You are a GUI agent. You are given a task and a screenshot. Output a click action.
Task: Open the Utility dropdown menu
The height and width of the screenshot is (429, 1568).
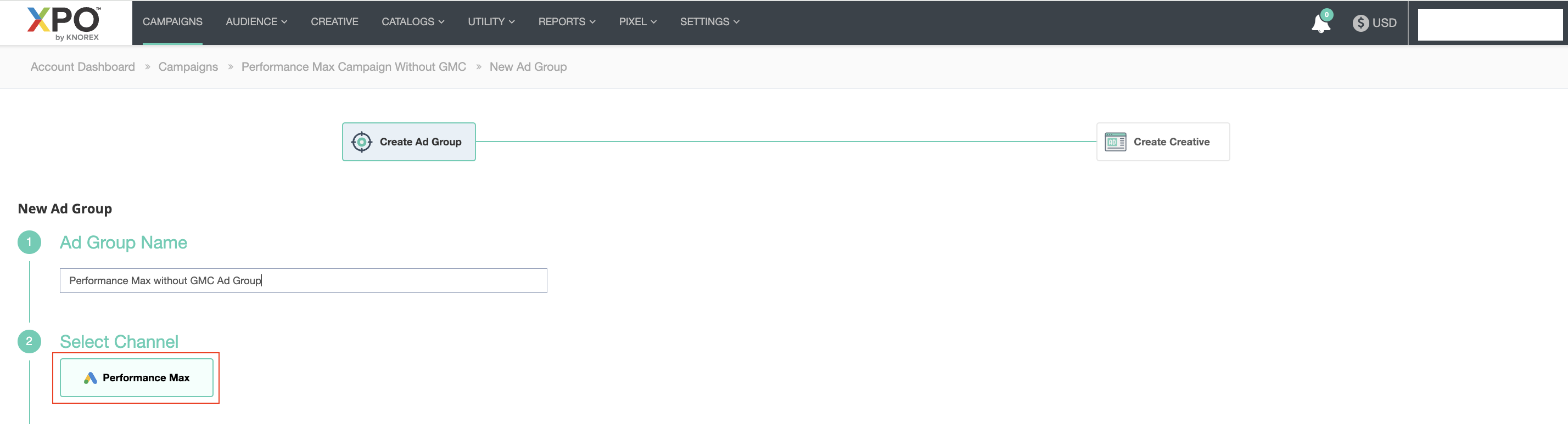[x=491, y=22]
